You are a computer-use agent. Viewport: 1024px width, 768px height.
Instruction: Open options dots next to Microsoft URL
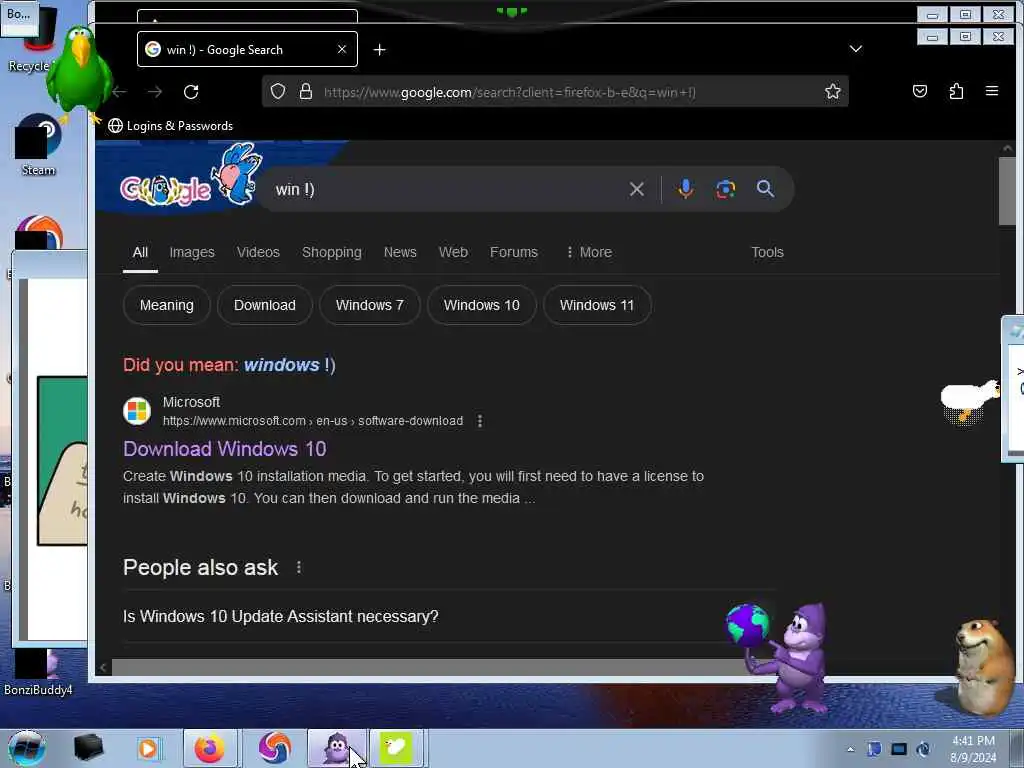(480, 421)
